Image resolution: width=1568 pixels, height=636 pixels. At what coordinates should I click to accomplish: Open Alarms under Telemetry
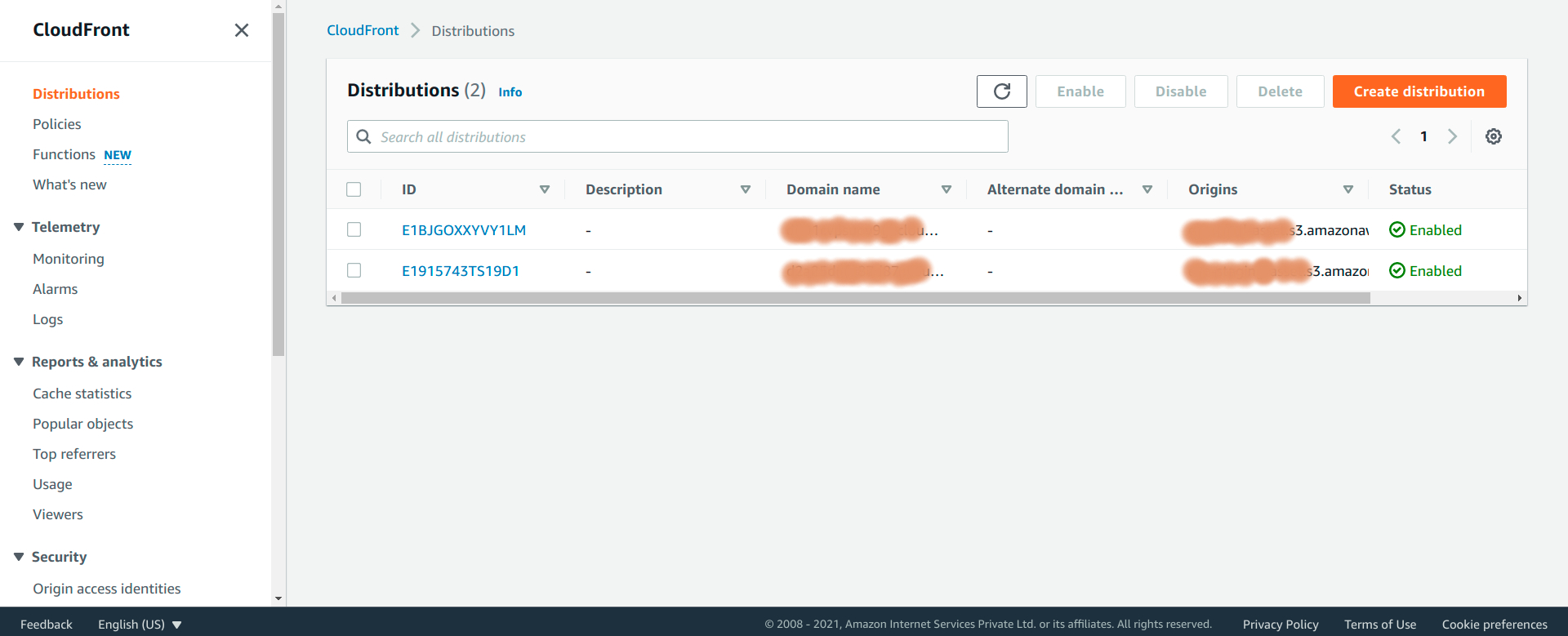pyautogui.click(x=56, y=289)
